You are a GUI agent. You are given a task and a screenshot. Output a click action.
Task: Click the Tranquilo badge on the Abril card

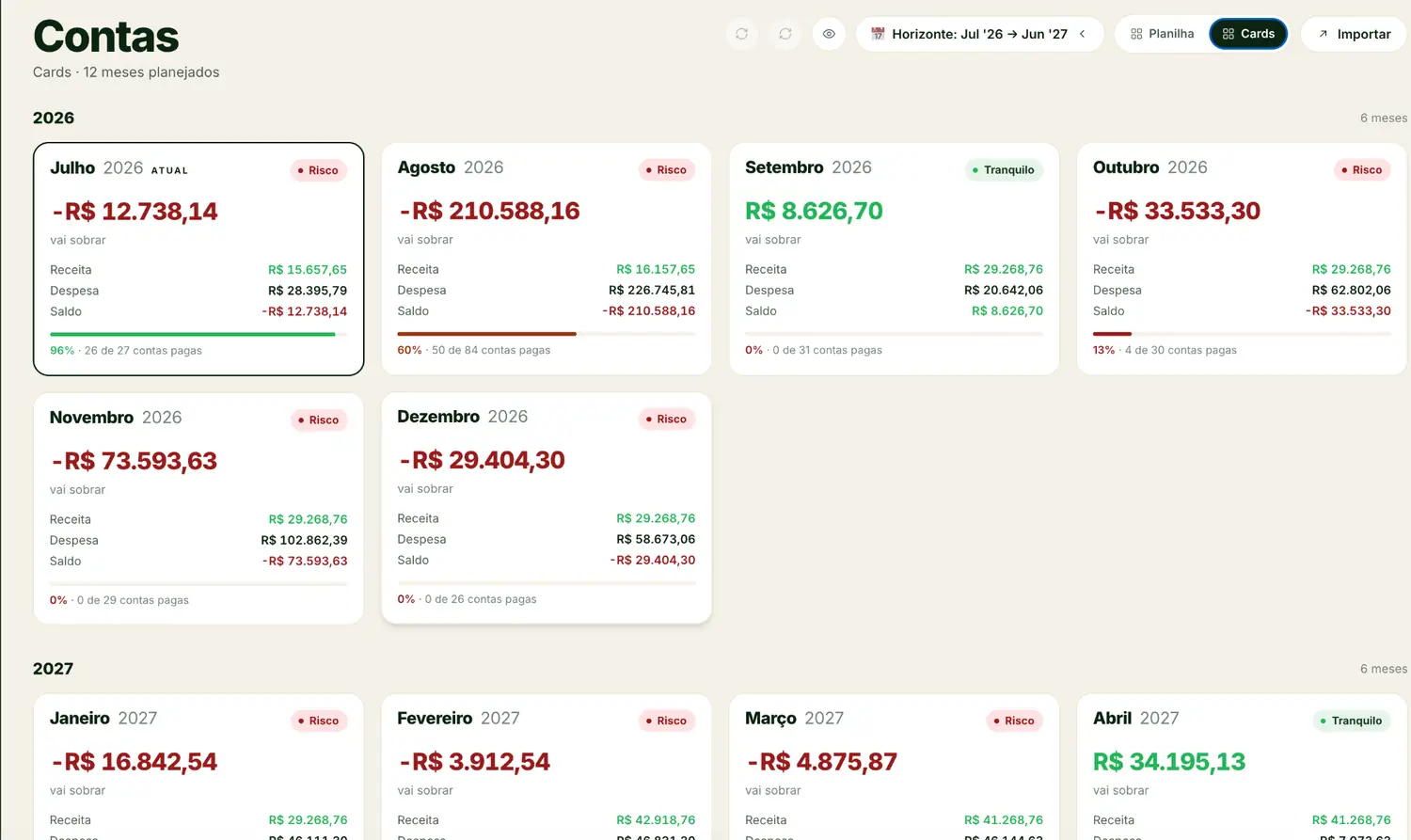coord(1353,721)
